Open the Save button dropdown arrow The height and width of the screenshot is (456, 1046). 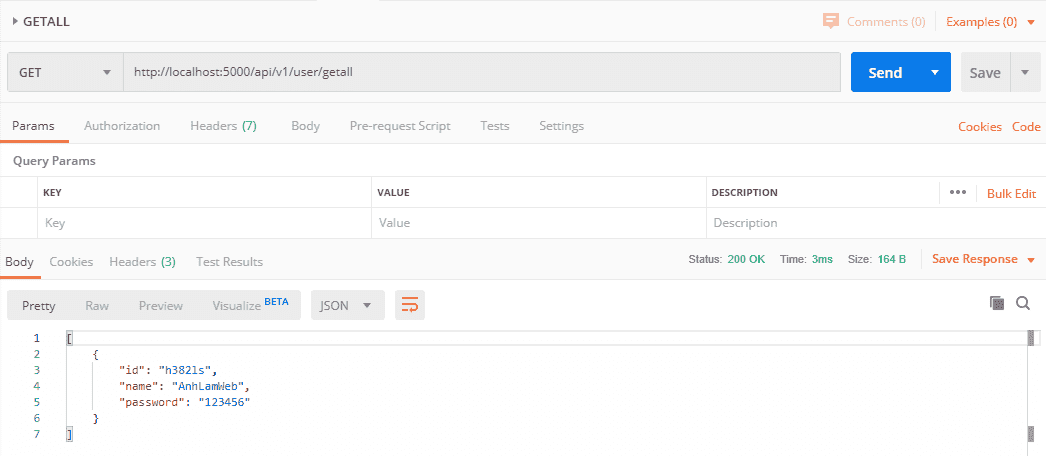1025,73
